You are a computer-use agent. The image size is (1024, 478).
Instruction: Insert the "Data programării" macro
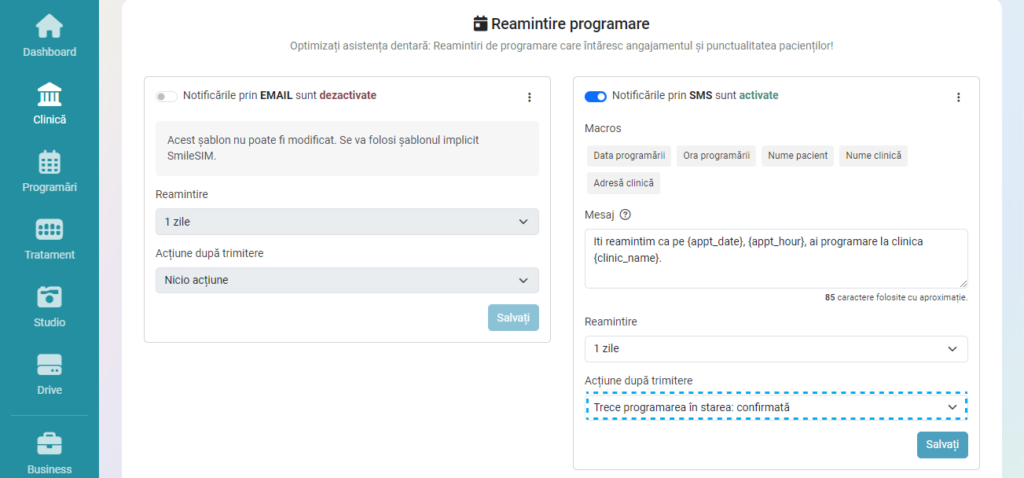pyautogui.click(x=629, y=156)
